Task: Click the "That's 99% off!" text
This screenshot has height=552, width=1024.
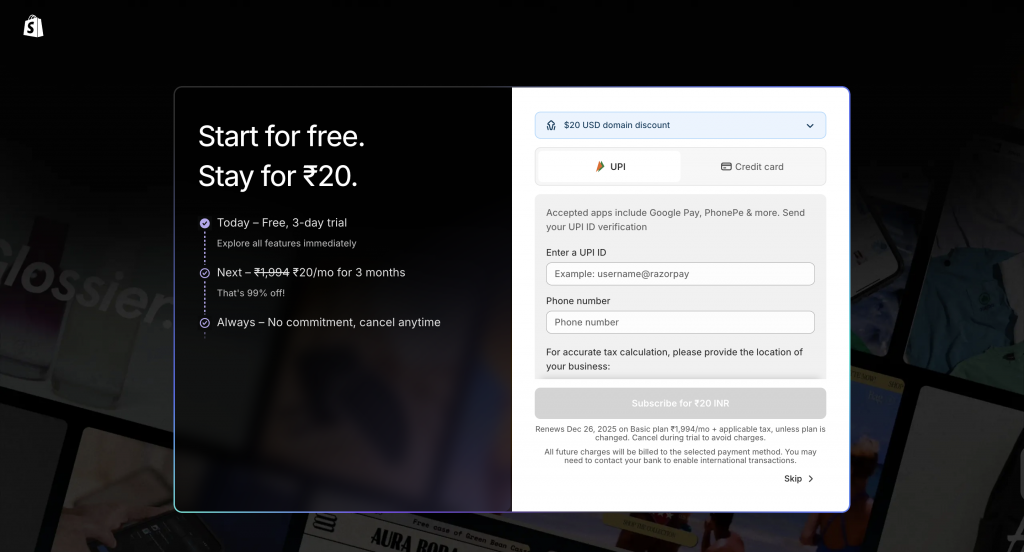Action: coord(251,293)
